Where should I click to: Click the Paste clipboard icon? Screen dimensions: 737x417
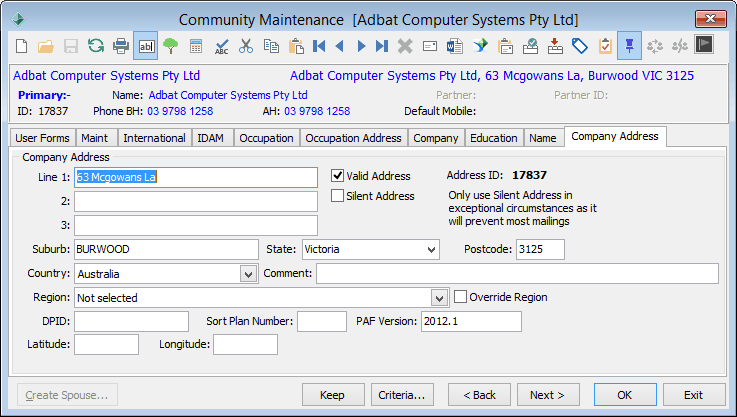pos(296,46)
